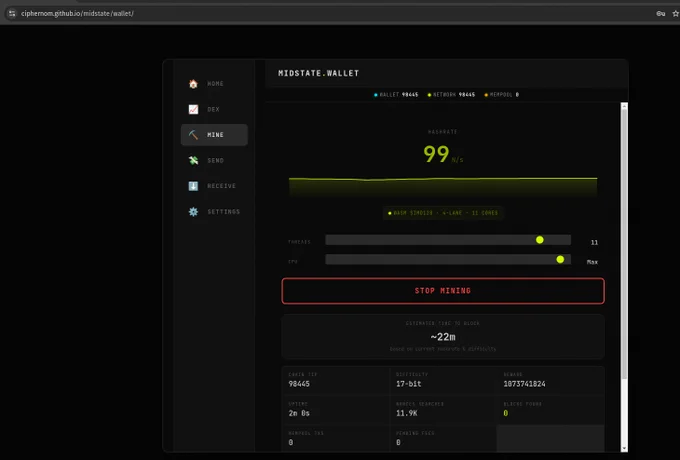Image resolution: width=680 pixels, height=460 pixels.
Task: Click the pending fees value 0
Action: [x=398, y=442]
